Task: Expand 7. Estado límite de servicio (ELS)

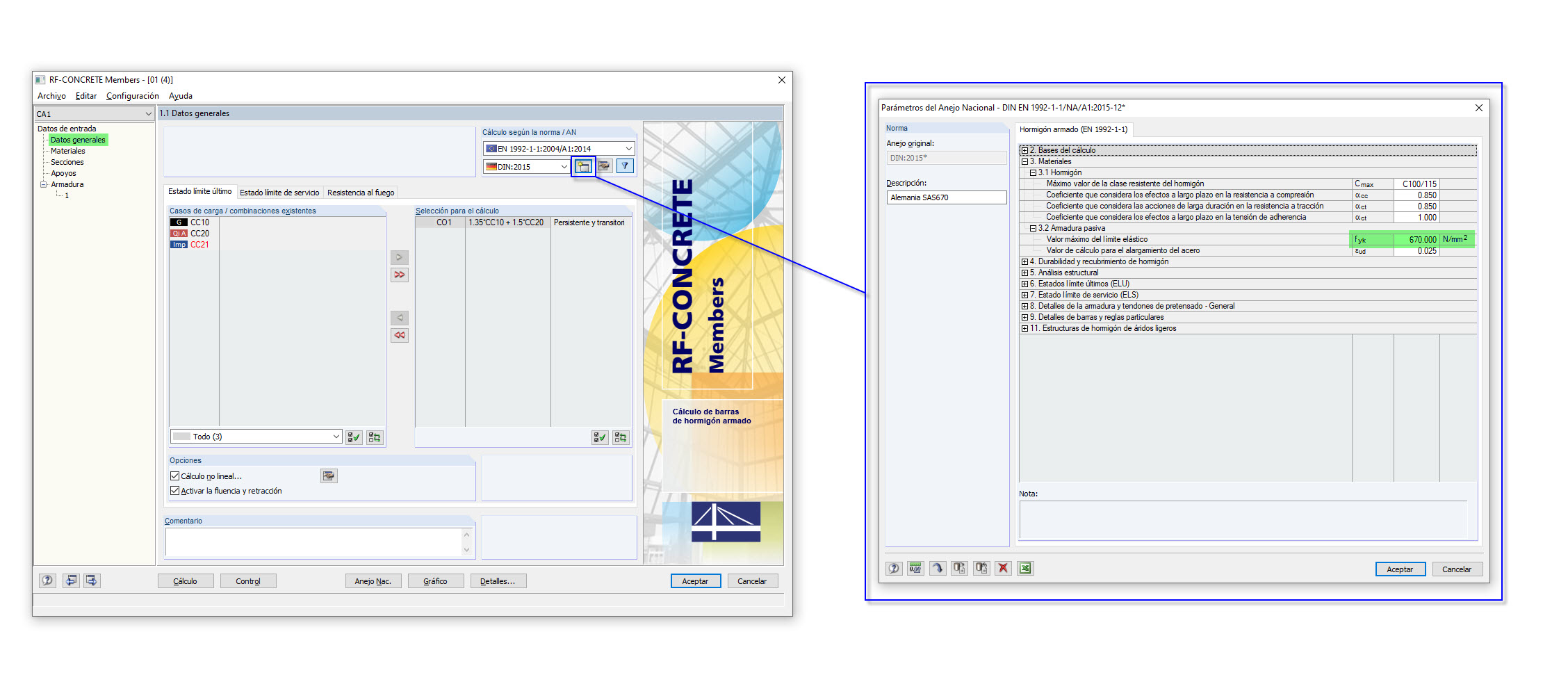Action: 1024,295
